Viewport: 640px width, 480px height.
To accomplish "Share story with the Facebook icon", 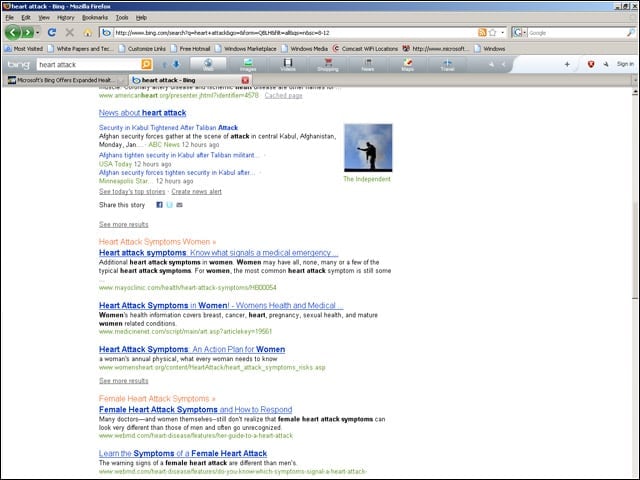I will pyautogui.click(x=160, y=204).
